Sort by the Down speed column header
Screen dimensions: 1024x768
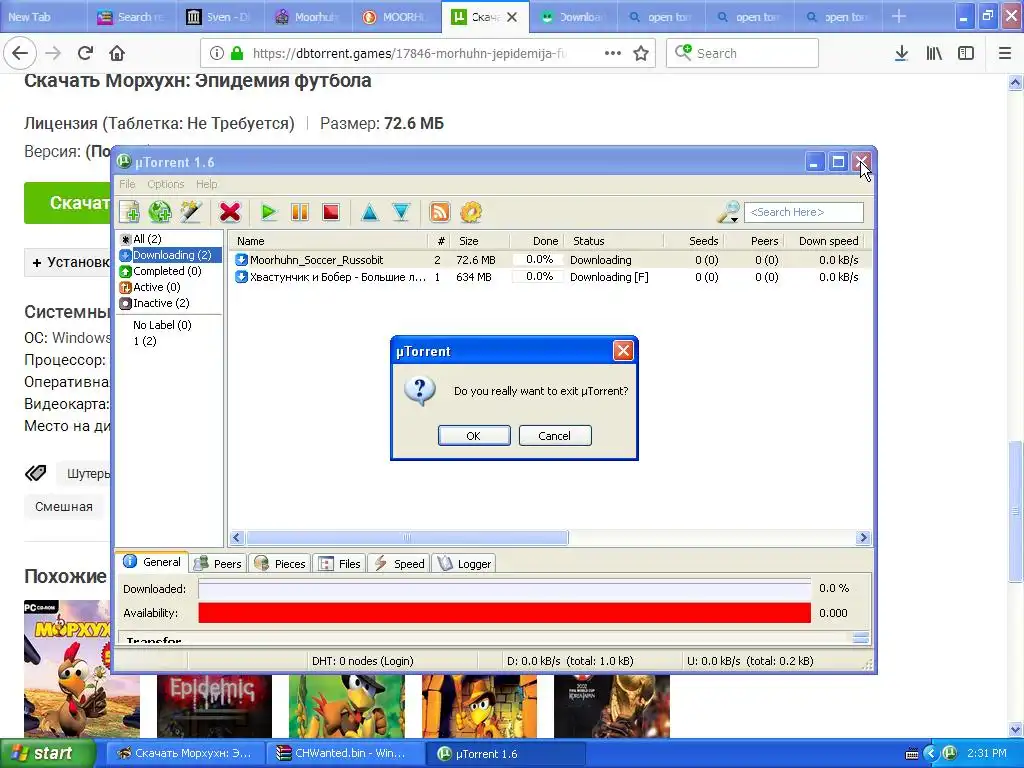825,241
